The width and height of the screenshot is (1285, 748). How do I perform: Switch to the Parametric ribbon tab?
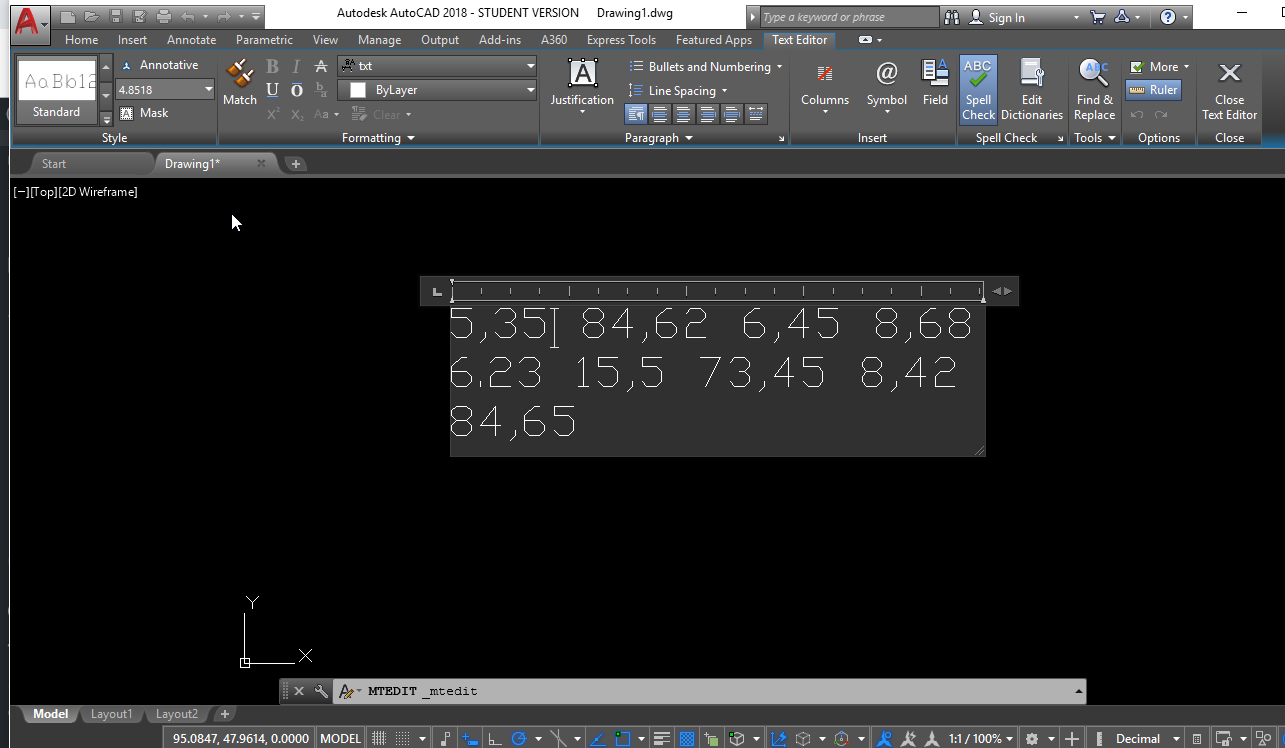click(263, 40)
